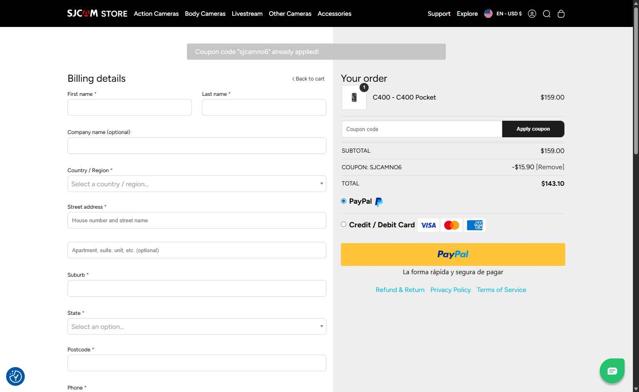Open the Support menu

[x=439, y=14]
